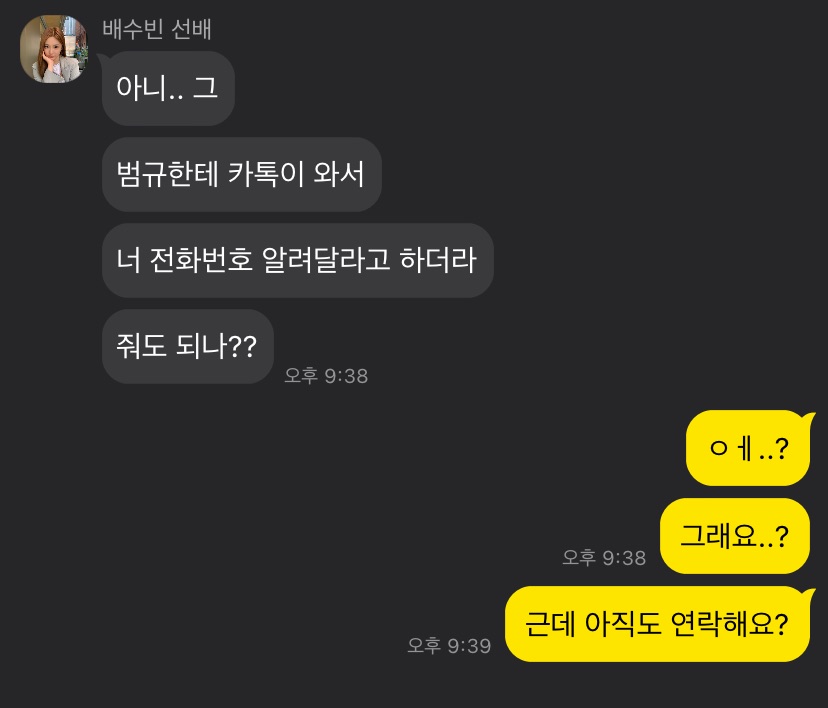This screenshot has width=828, height=708.
Task: Open 배수빈 선배's profile picture
Action: pyautogui.click(x=54, y=49)
